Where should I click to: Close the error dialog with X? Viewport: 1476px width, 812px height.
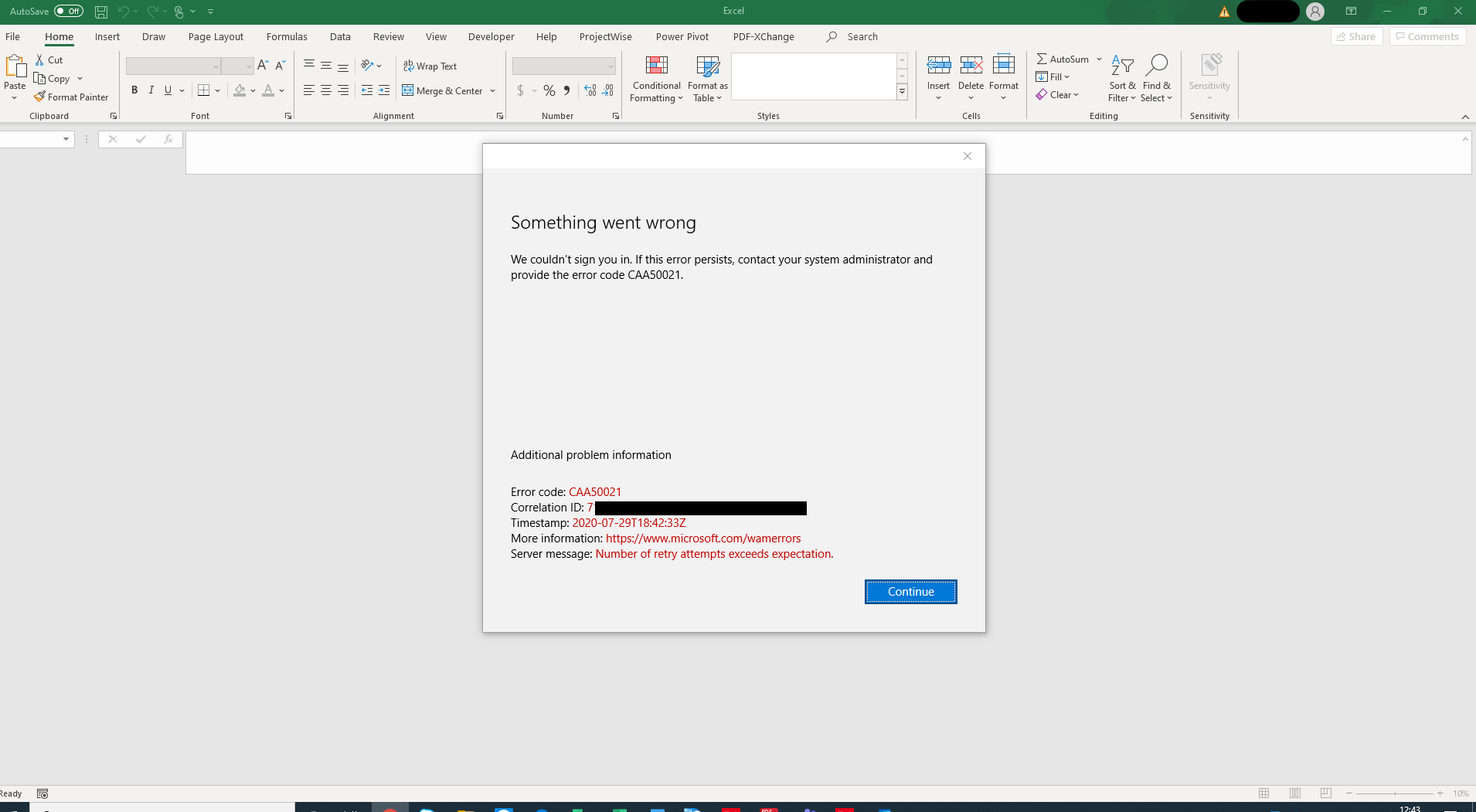coord(967,156)
